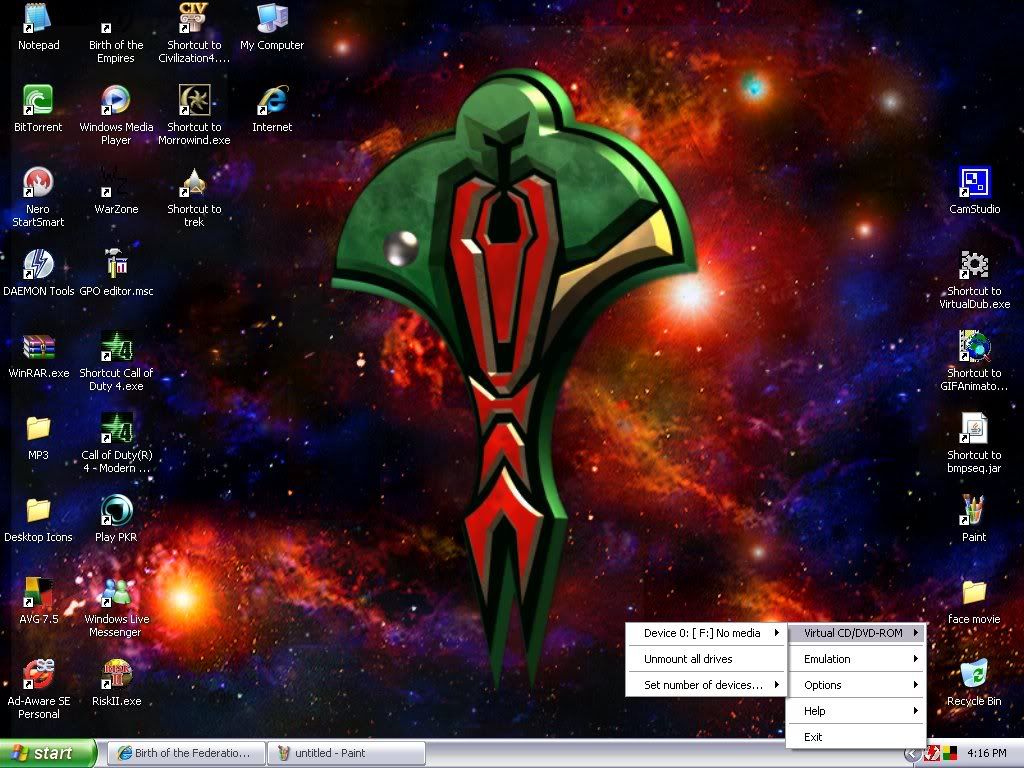Launch Nero StartSmart icon
This screenshot has height=768, width=1024.
point(38,182)
